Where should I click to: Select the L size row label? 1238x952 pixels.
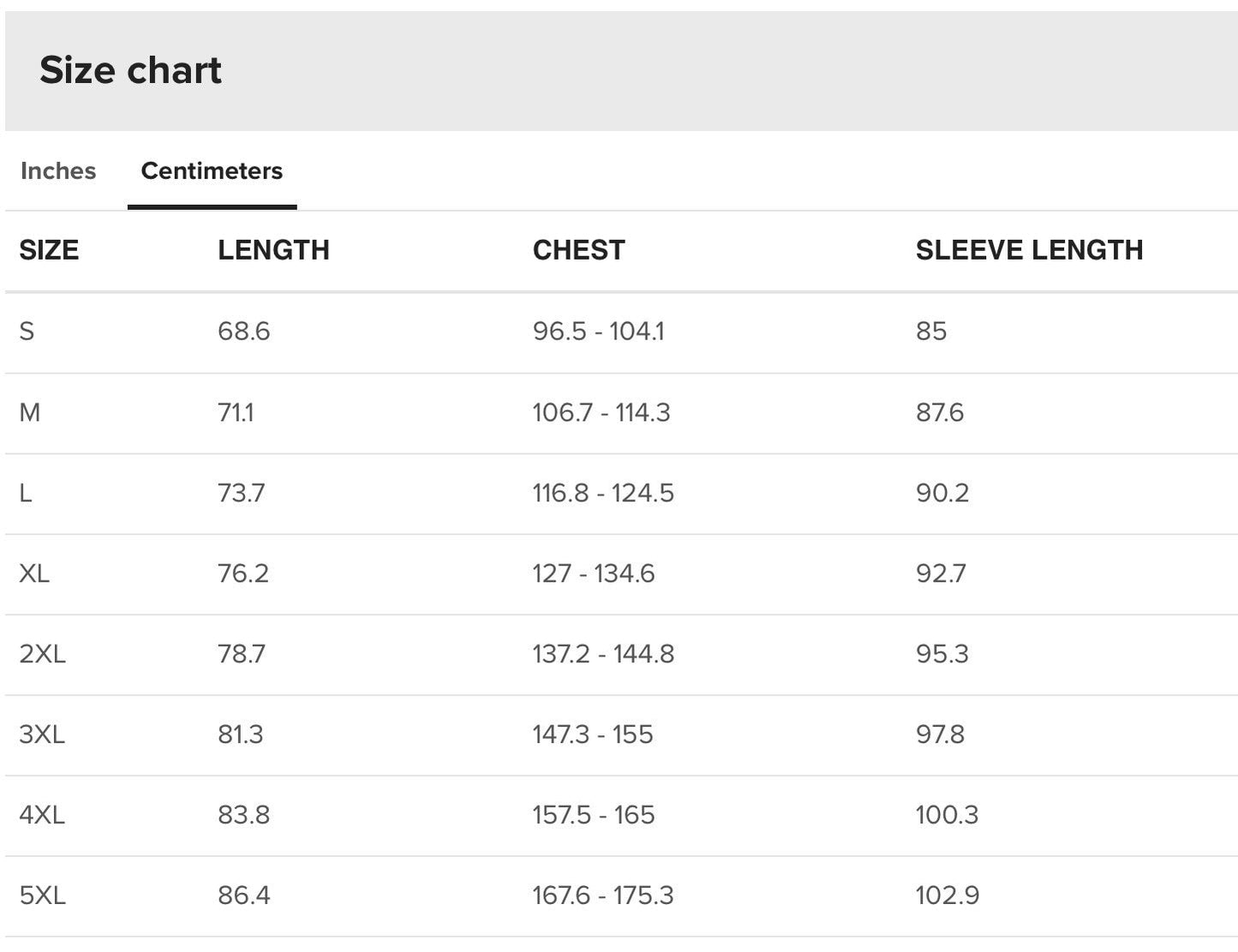pos(26,494)
